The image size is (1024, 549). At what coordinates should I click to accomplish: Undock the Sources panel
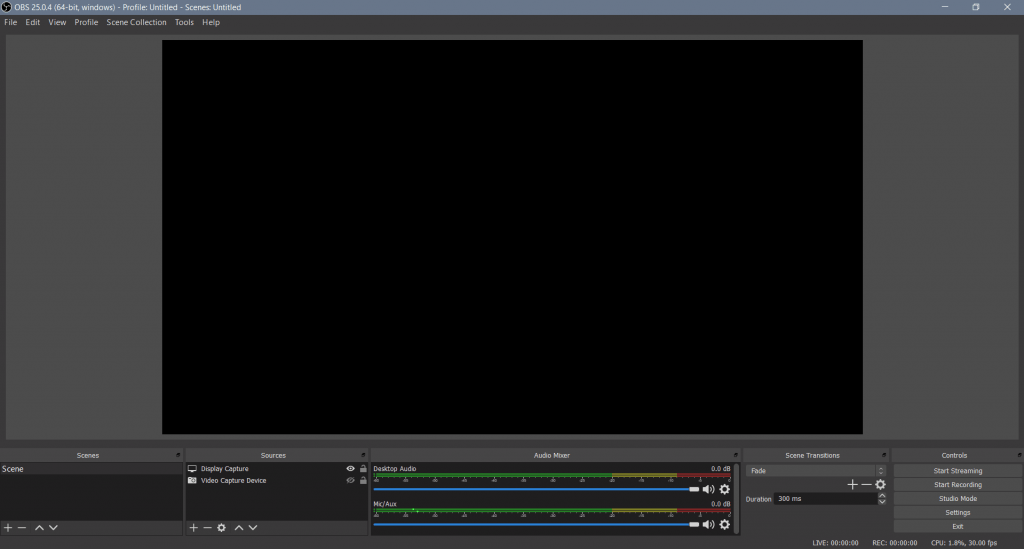tap(363, 455)
